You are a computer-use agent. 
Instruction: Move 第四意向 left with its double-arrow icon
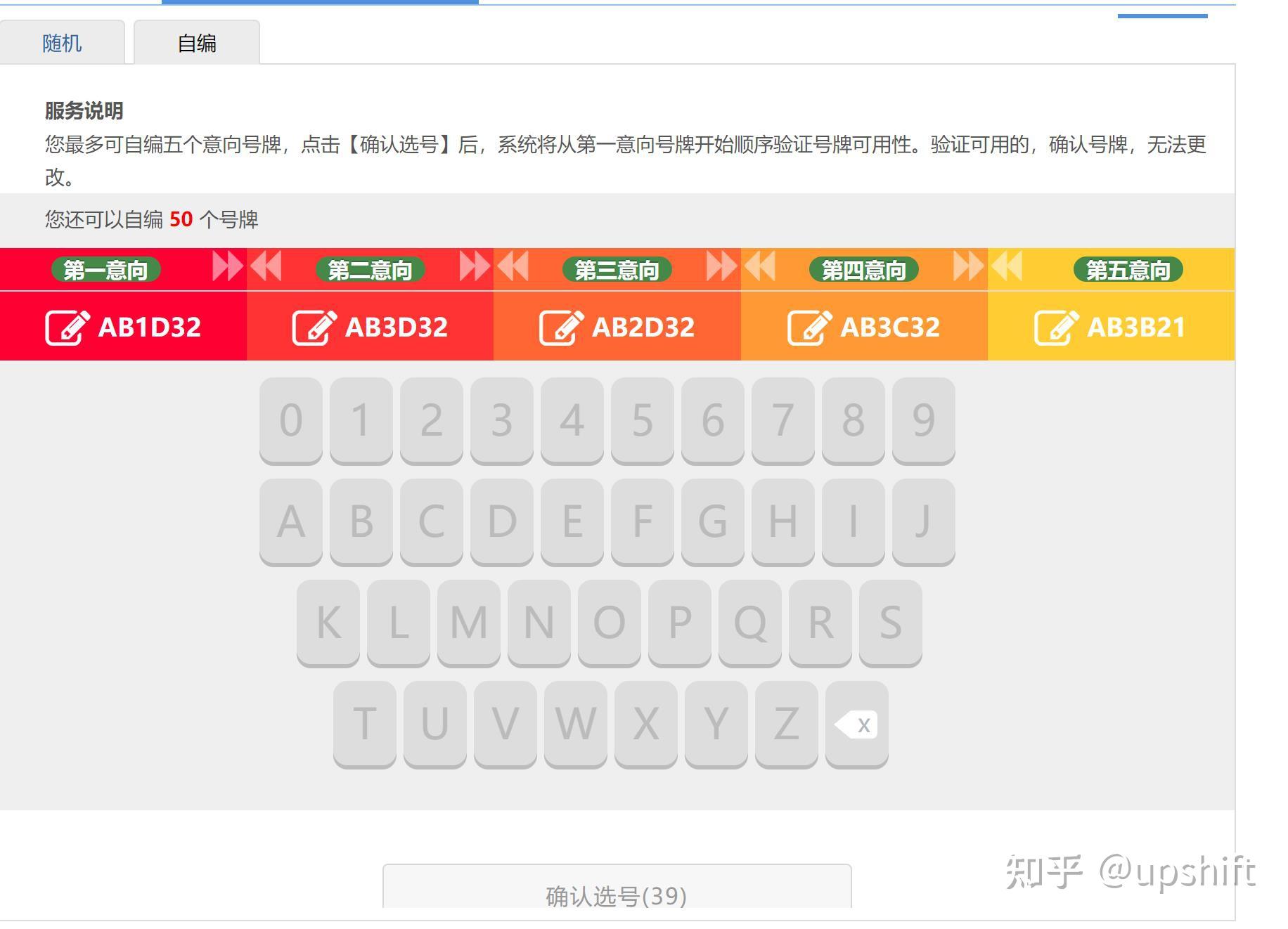759,267
